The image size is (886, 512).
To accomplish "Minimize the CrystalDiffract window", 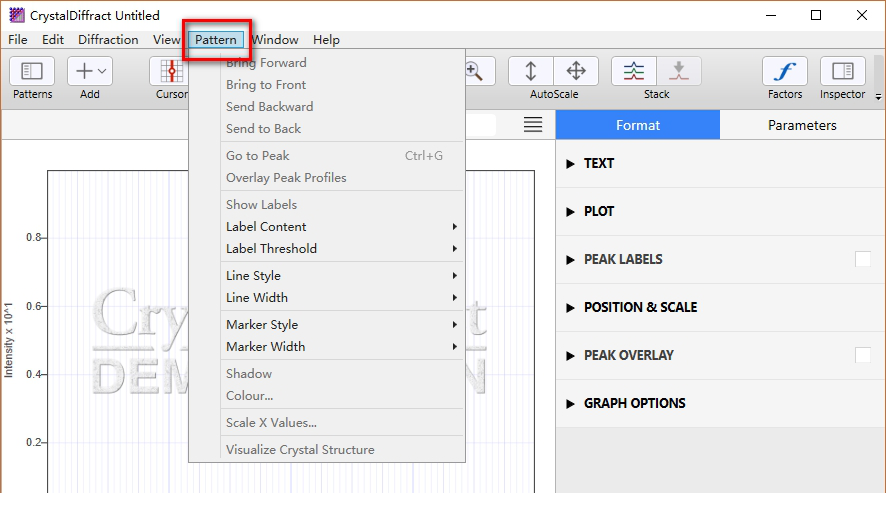I will click(771, 15).
